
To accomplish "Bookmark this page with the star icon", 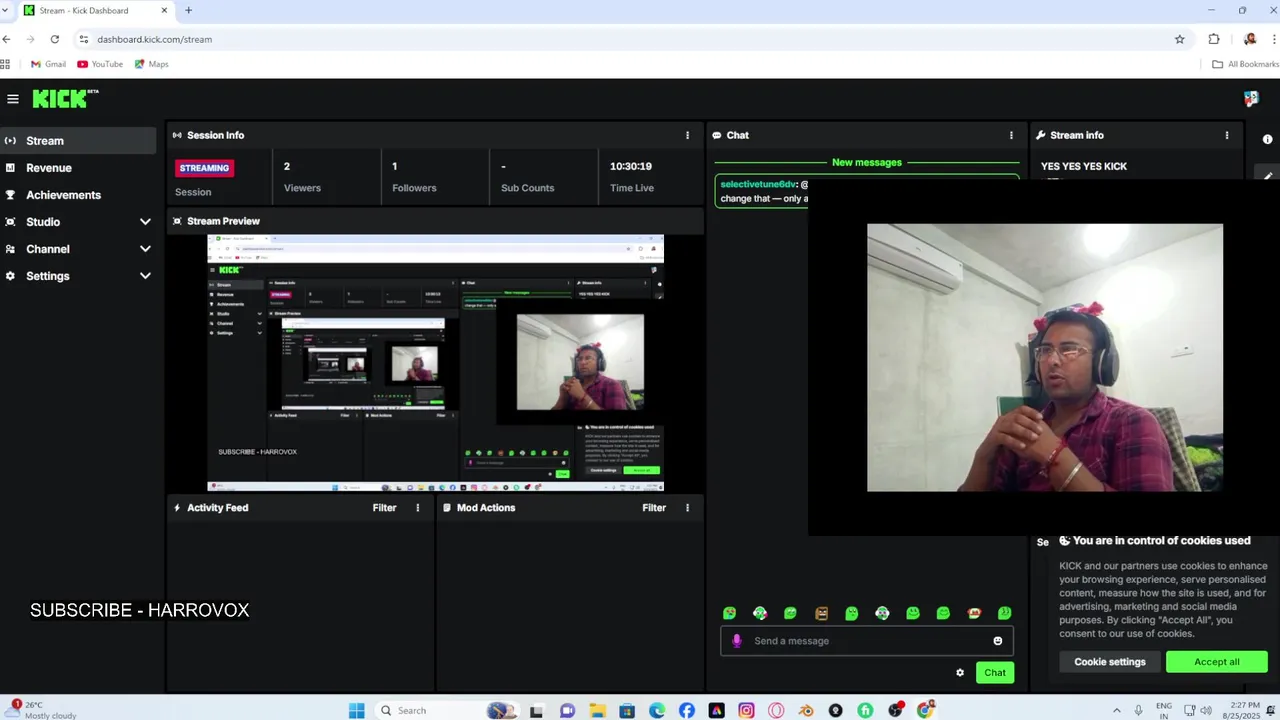I will [1180, 39].
